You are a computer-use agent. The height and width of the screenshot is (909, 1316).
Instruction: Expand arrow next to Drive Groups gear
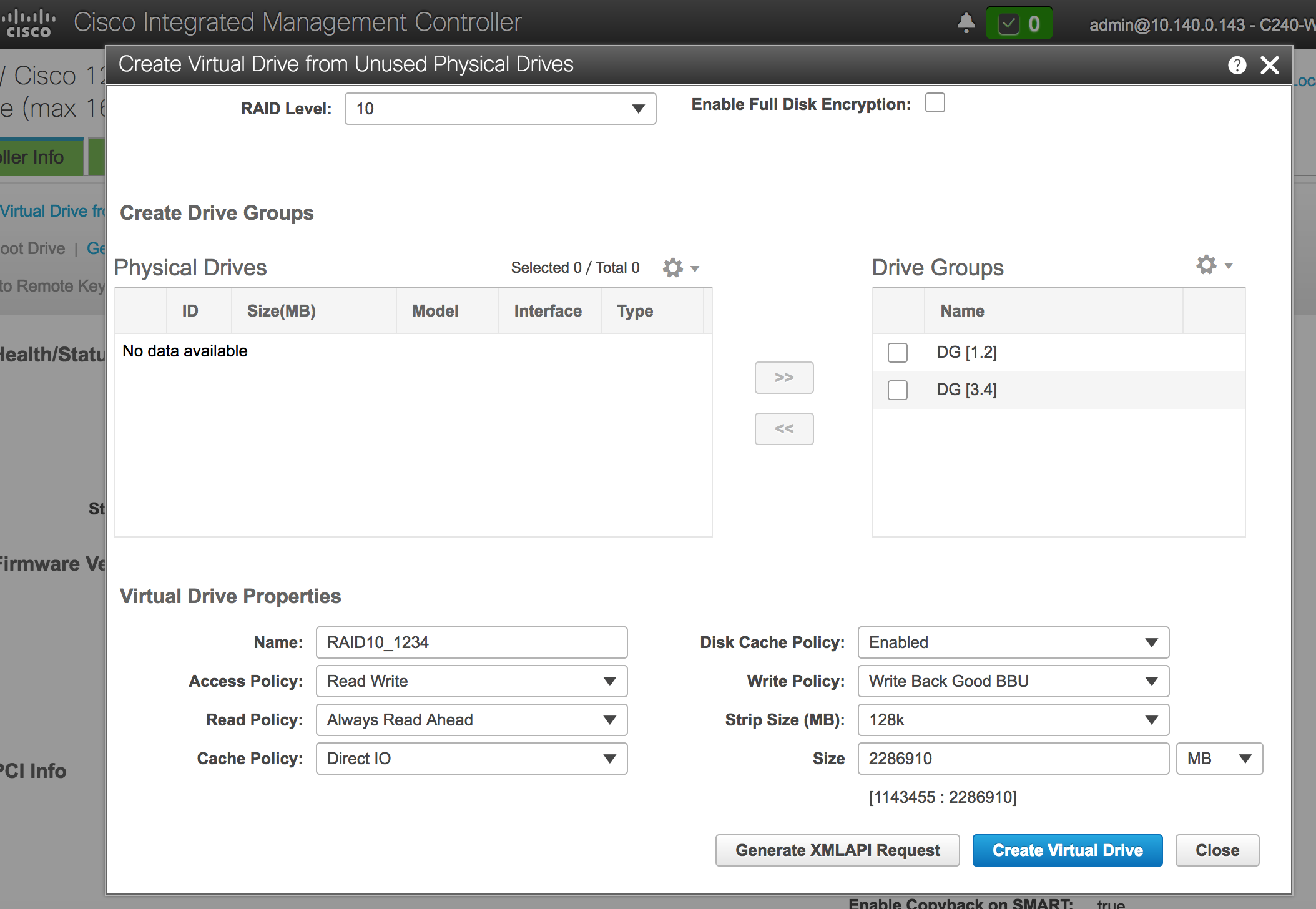click(x=1229, y=266)
